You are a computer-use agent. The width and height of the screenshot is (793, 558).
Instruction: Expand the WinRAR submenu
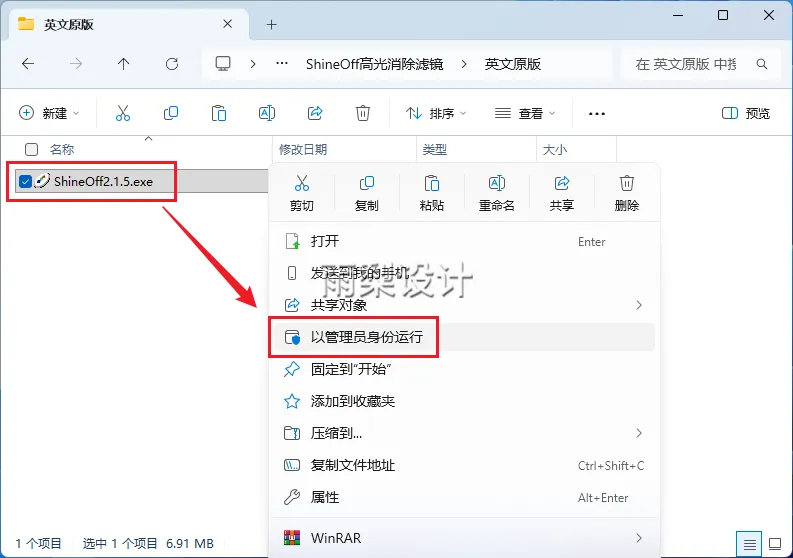pos(639,538)
